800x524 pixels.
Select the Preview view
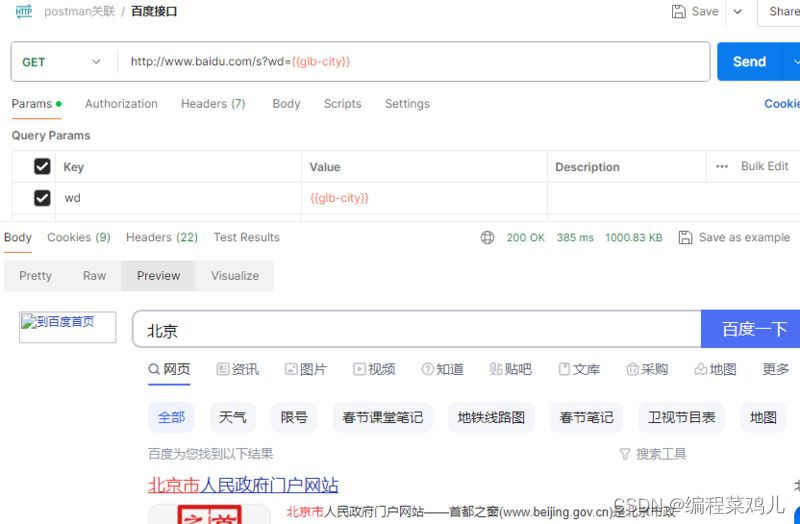coord(158,276)
